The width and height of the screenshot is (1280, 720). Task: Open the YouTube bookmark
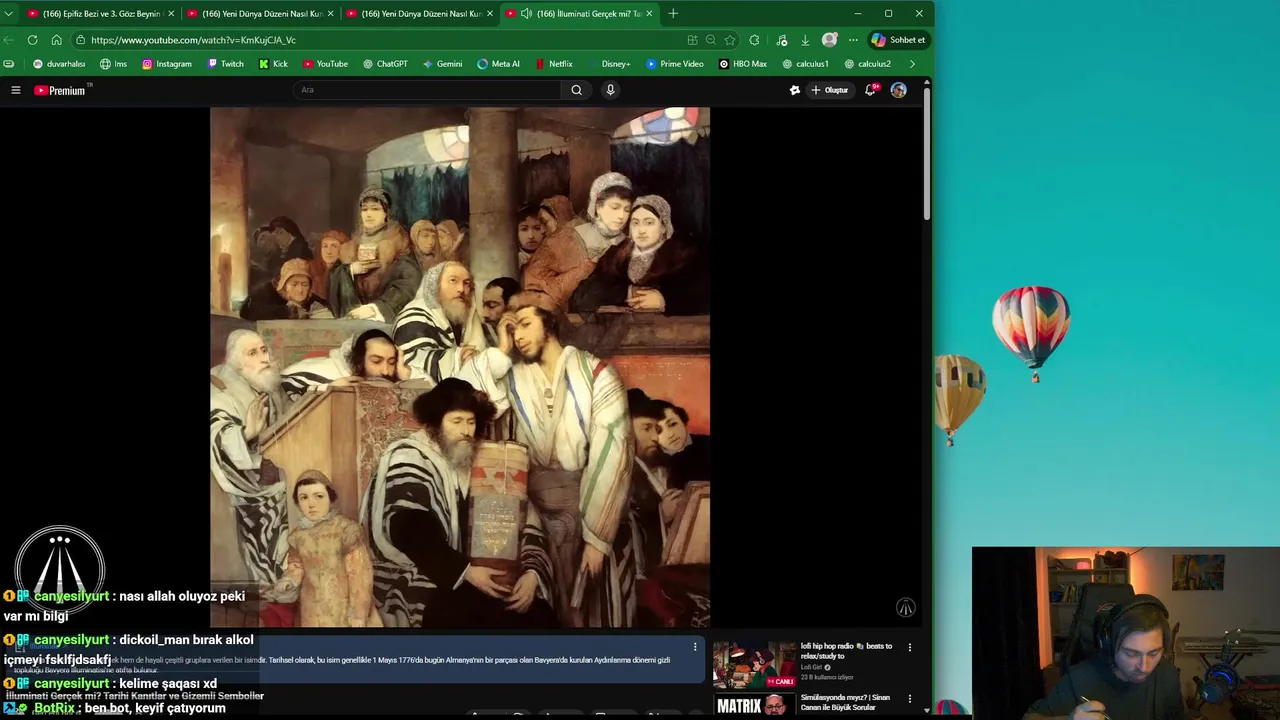325,64
